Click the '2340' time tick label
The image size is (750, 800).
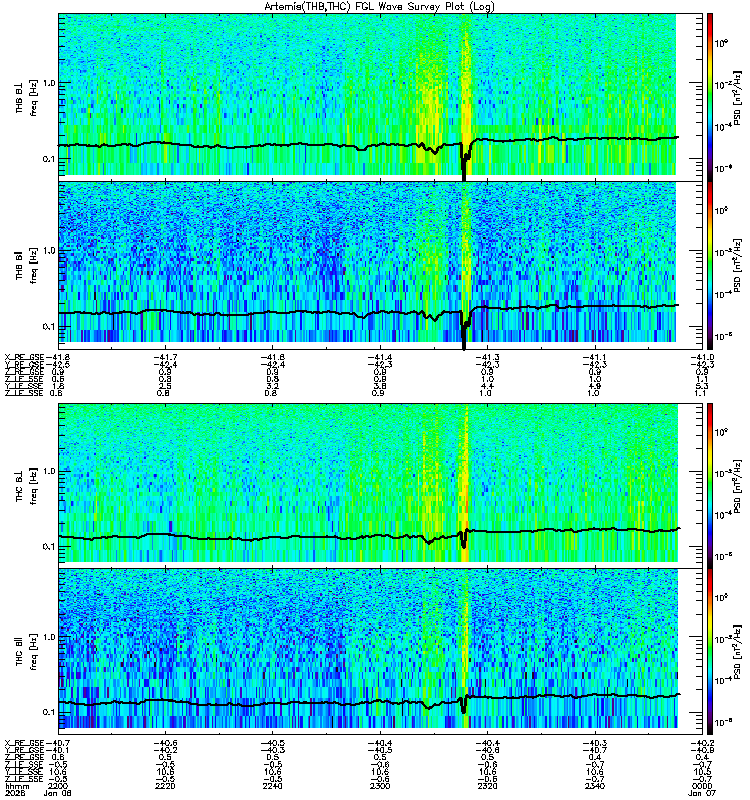pyautogui.click(x=595, y=786)
